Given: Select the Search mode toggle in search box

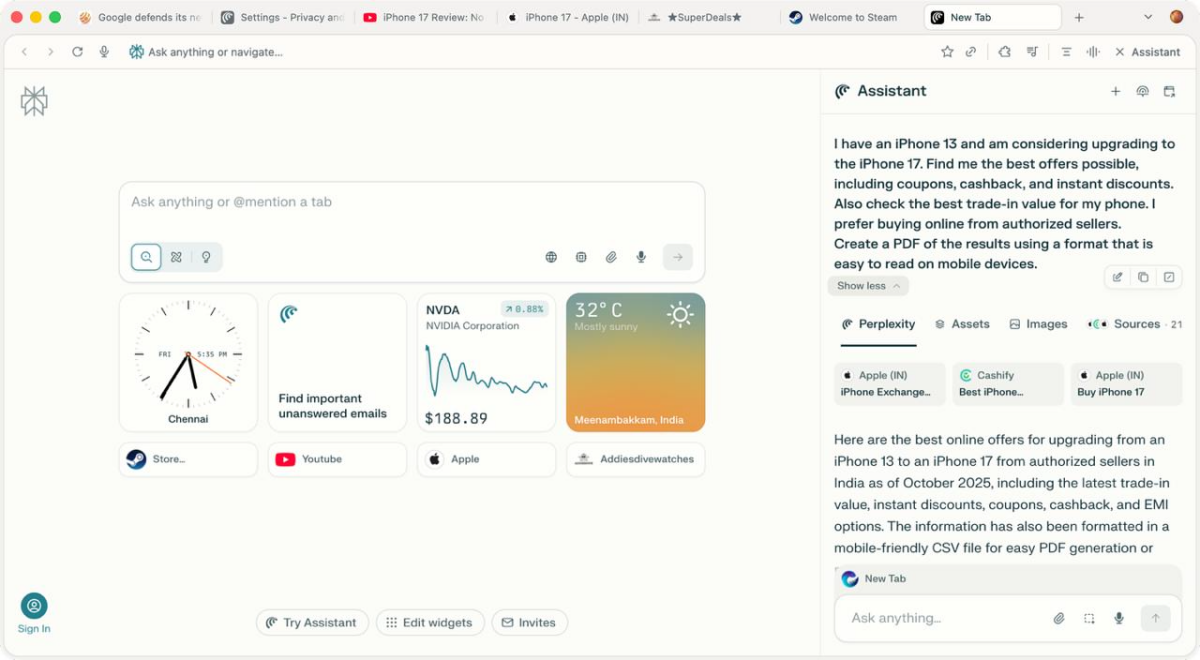Looking at the screenshot, I should tap(146, 257).
